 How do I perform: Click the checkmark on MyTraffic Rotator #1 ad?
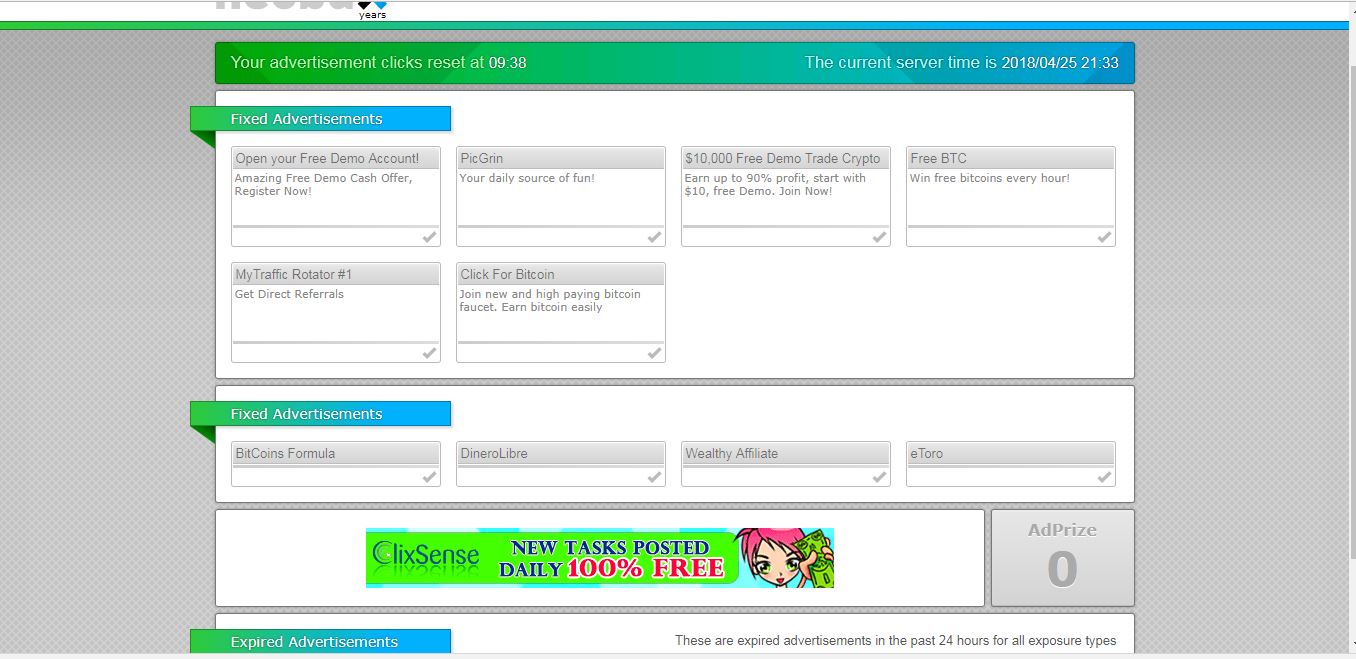tap(429, 353)
